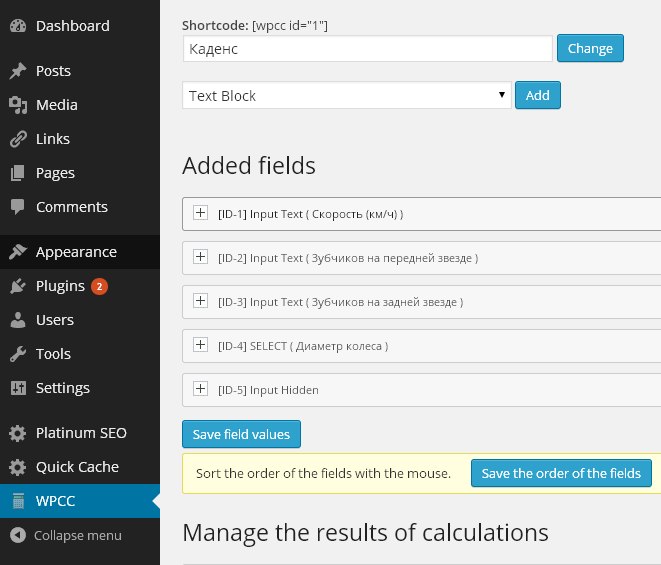The height and width of the screenshot is (565, 661).
Task: Click the Tools wrench icon
Action: 17,354
